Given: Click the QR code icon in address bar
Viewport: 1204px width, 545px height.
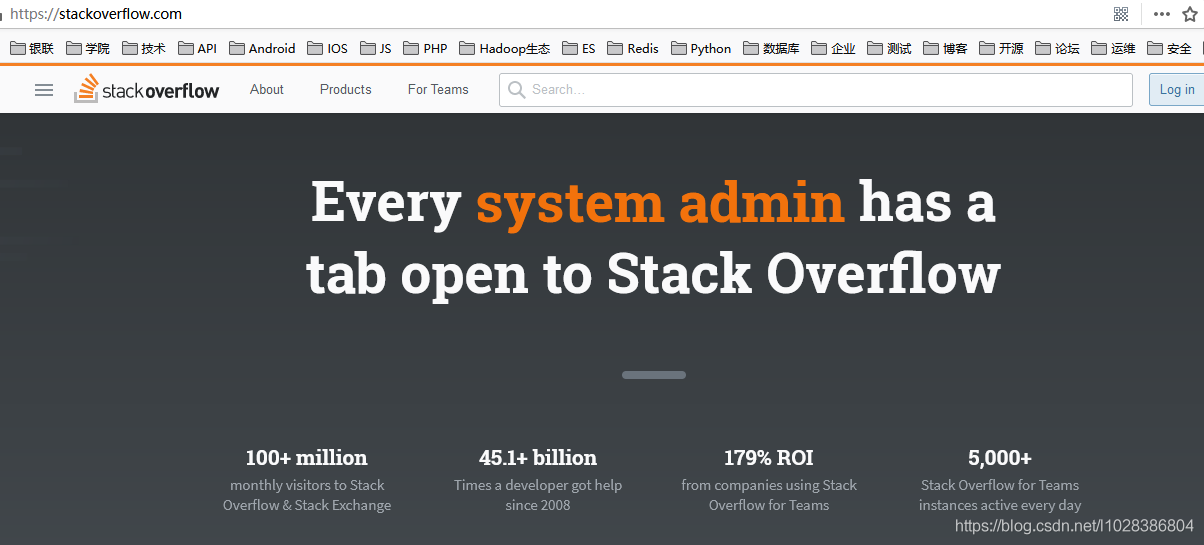Looking at the screenshot, I should [1121, 14].
